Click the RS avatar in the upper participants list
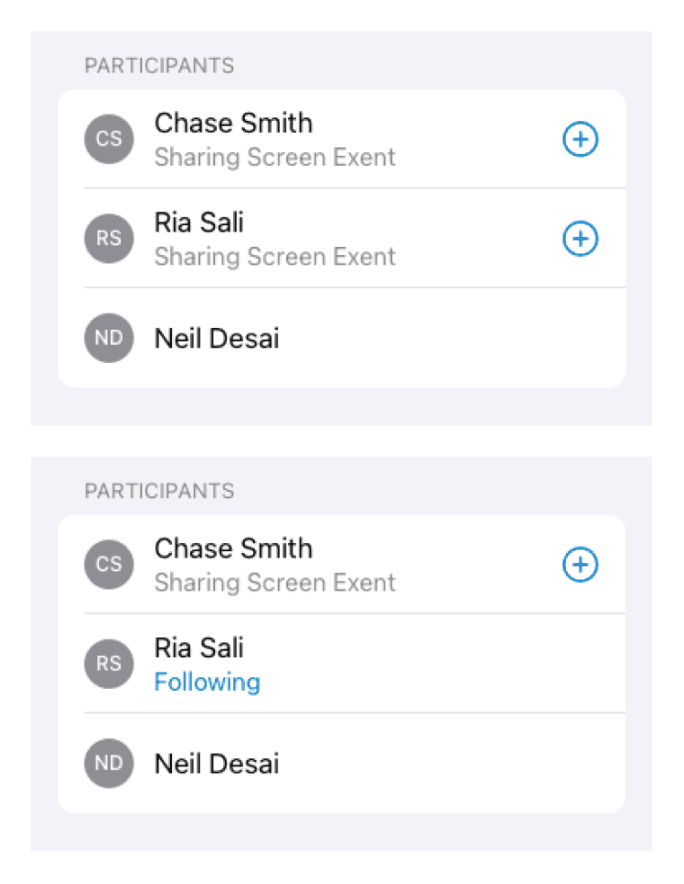Image resolution: width=684 pixels, height=884 pixels. pos(109,239)
